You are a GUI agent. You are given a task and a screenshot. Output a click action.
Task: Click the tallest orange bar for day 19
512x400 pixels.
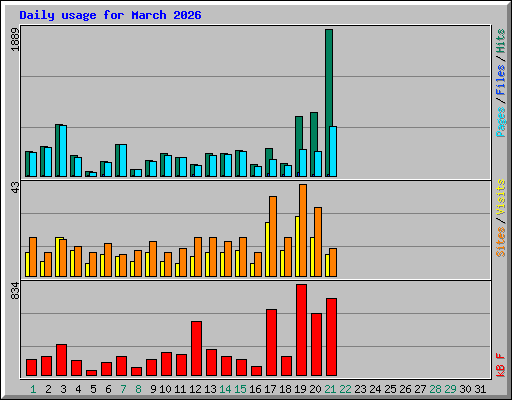[303, 230]
